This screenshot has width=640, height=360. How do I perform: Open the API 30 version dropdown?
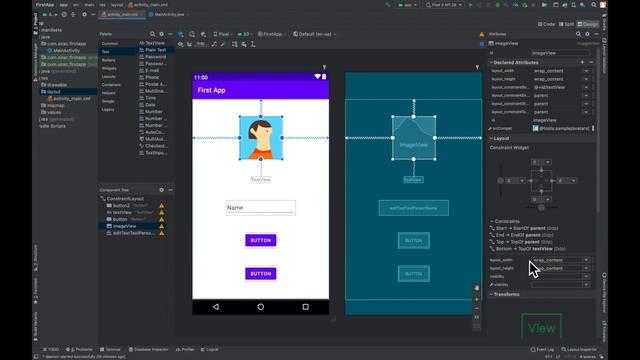click(x=244, y=34)
